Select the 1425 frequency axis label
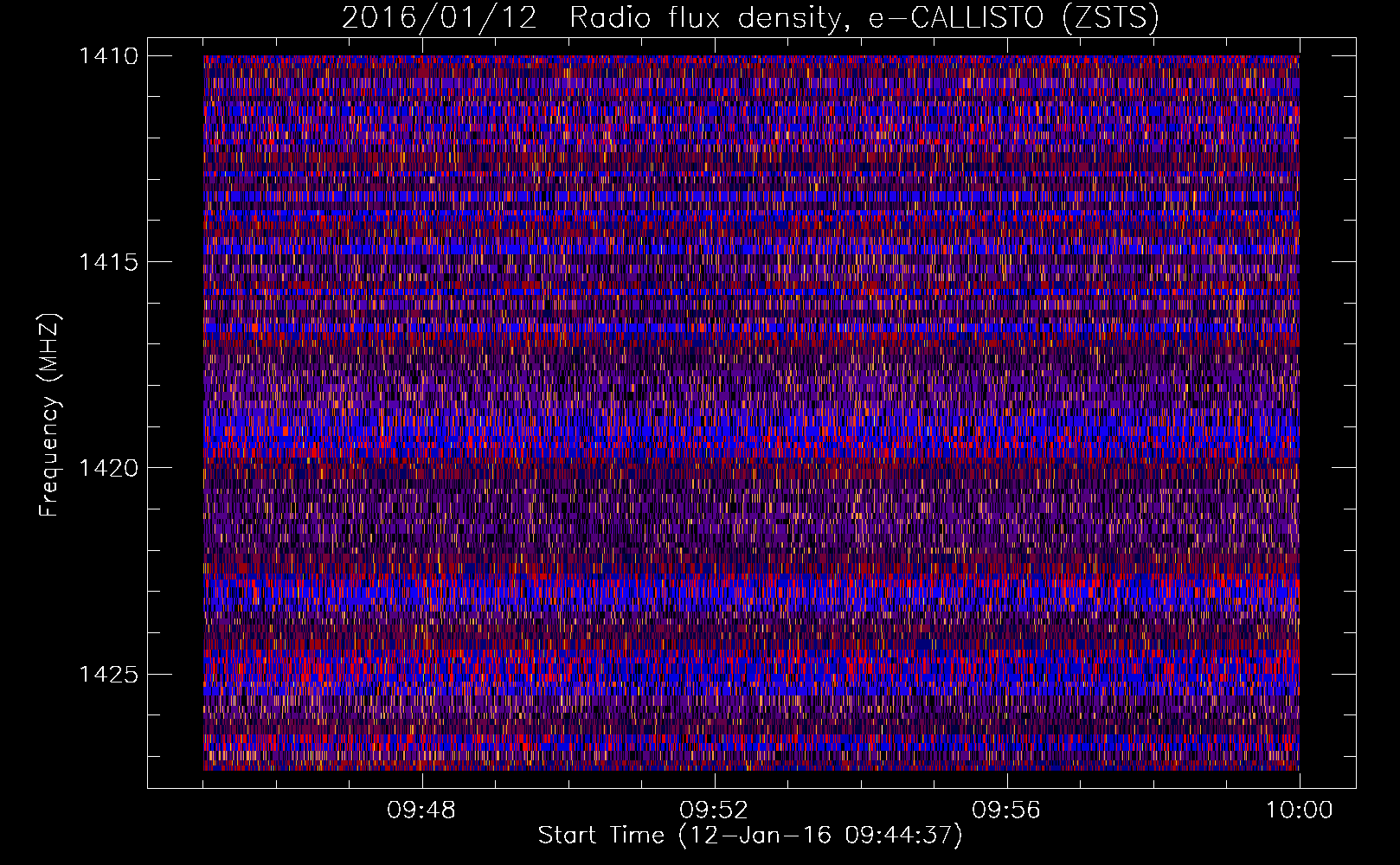The width and height of the screenshot is (1400, 865). click(108, 674)
